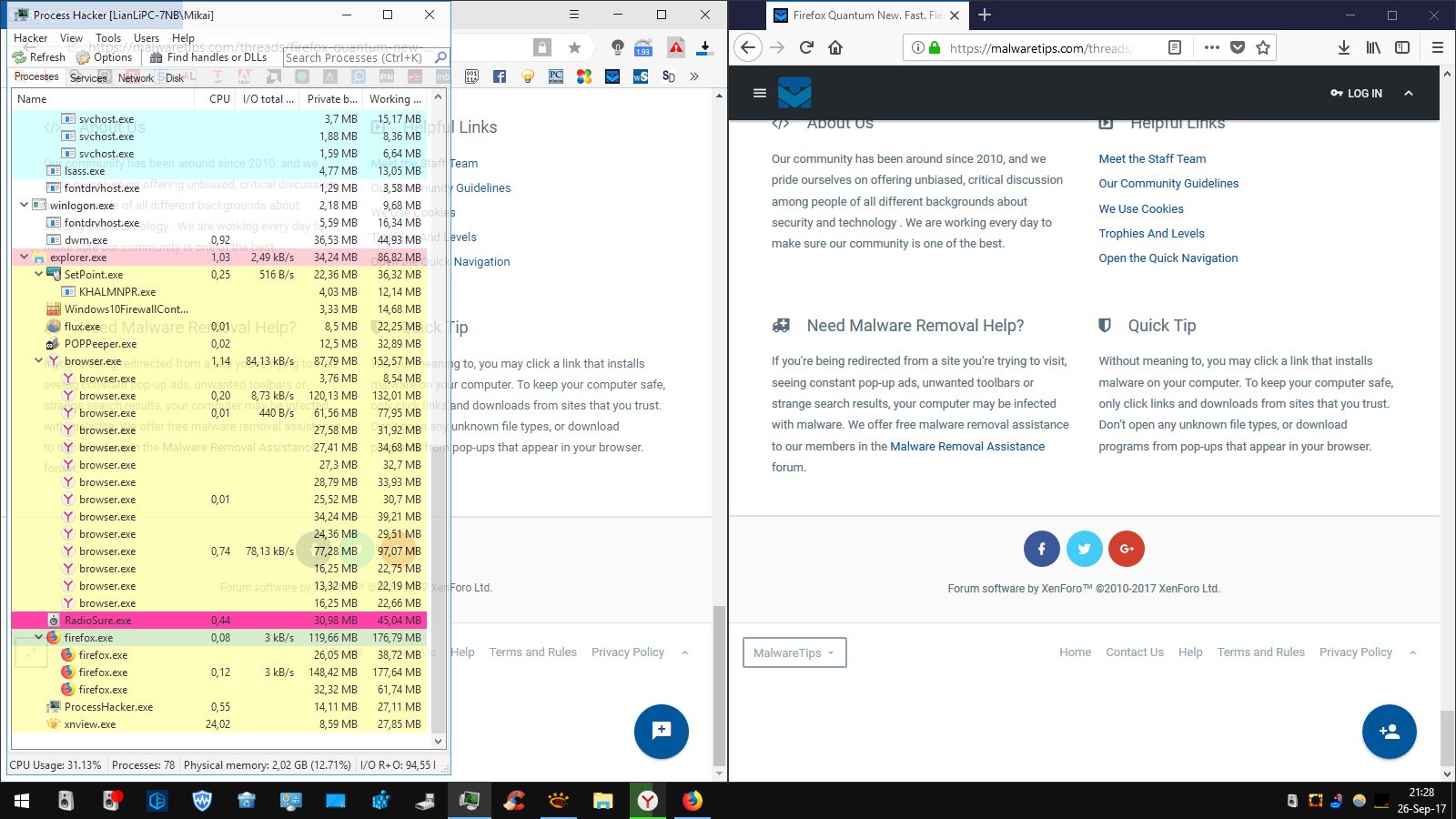Toggle Reader View in Firefox address bar

point(1175,47)
